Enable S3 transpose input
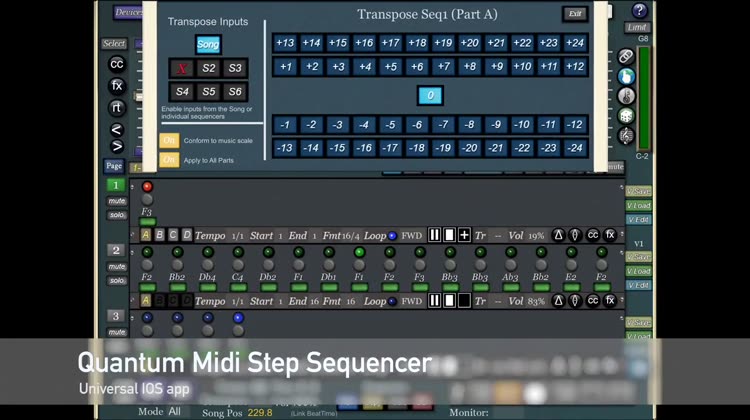This screenshot has height=420, width=750. 235,68
